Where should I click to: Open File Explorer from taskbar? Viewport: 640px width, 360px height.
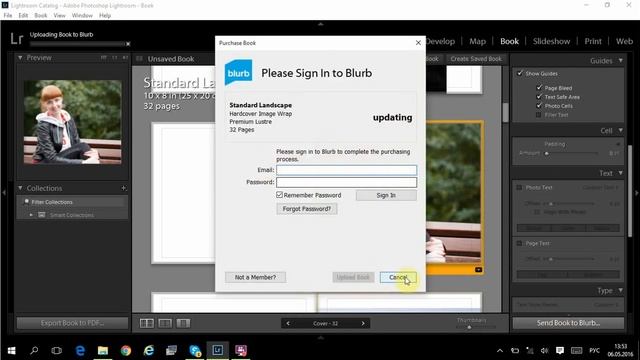click(x=103, y=350)
